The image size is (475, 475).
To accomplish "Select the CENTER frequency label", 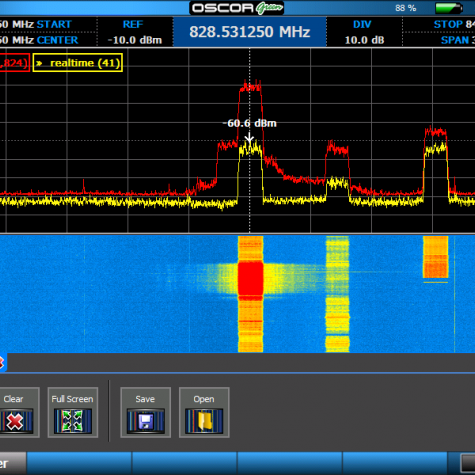I will point(58,40).
